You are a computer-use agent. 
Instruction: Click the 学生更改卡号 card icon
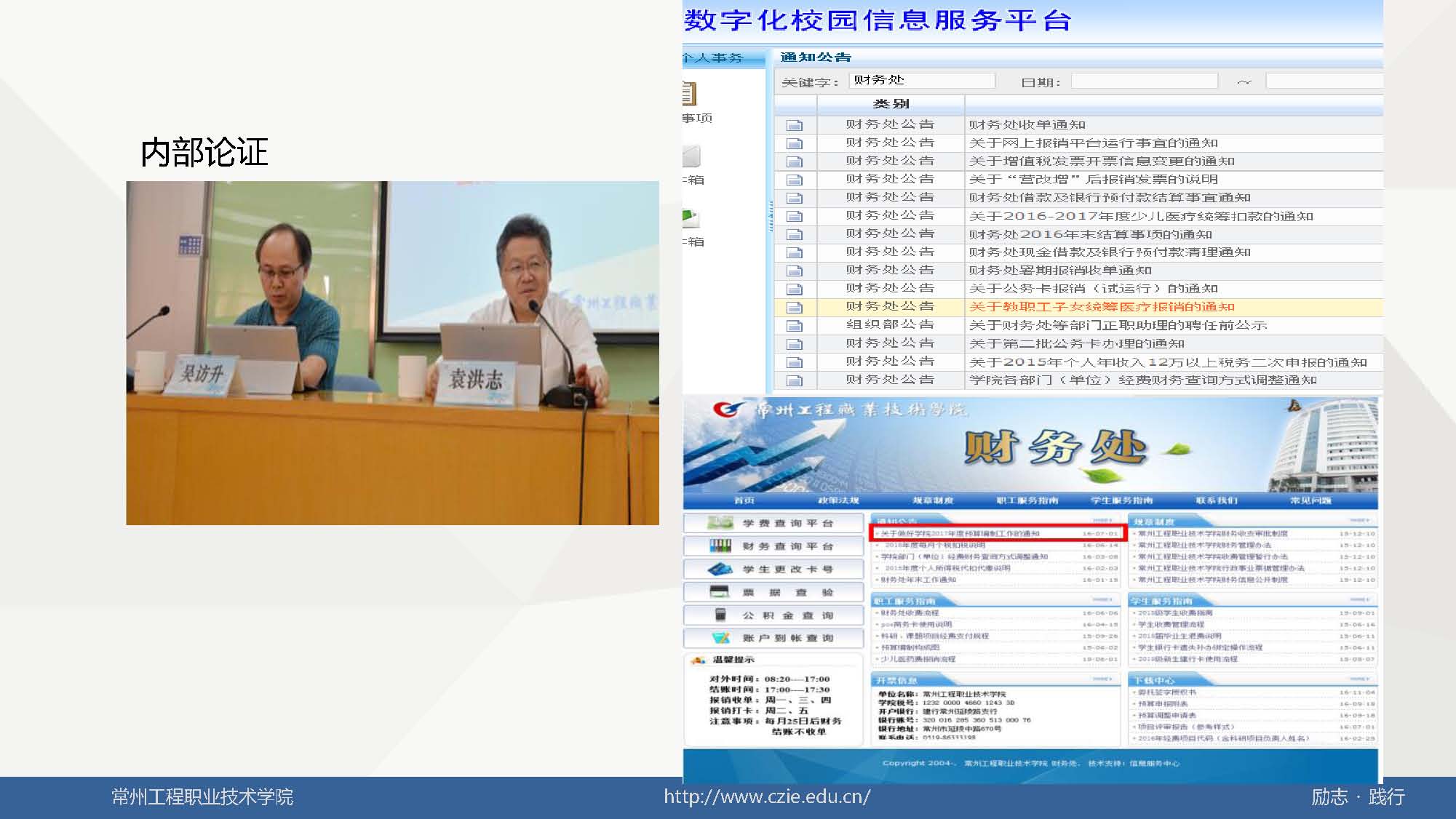720,569
